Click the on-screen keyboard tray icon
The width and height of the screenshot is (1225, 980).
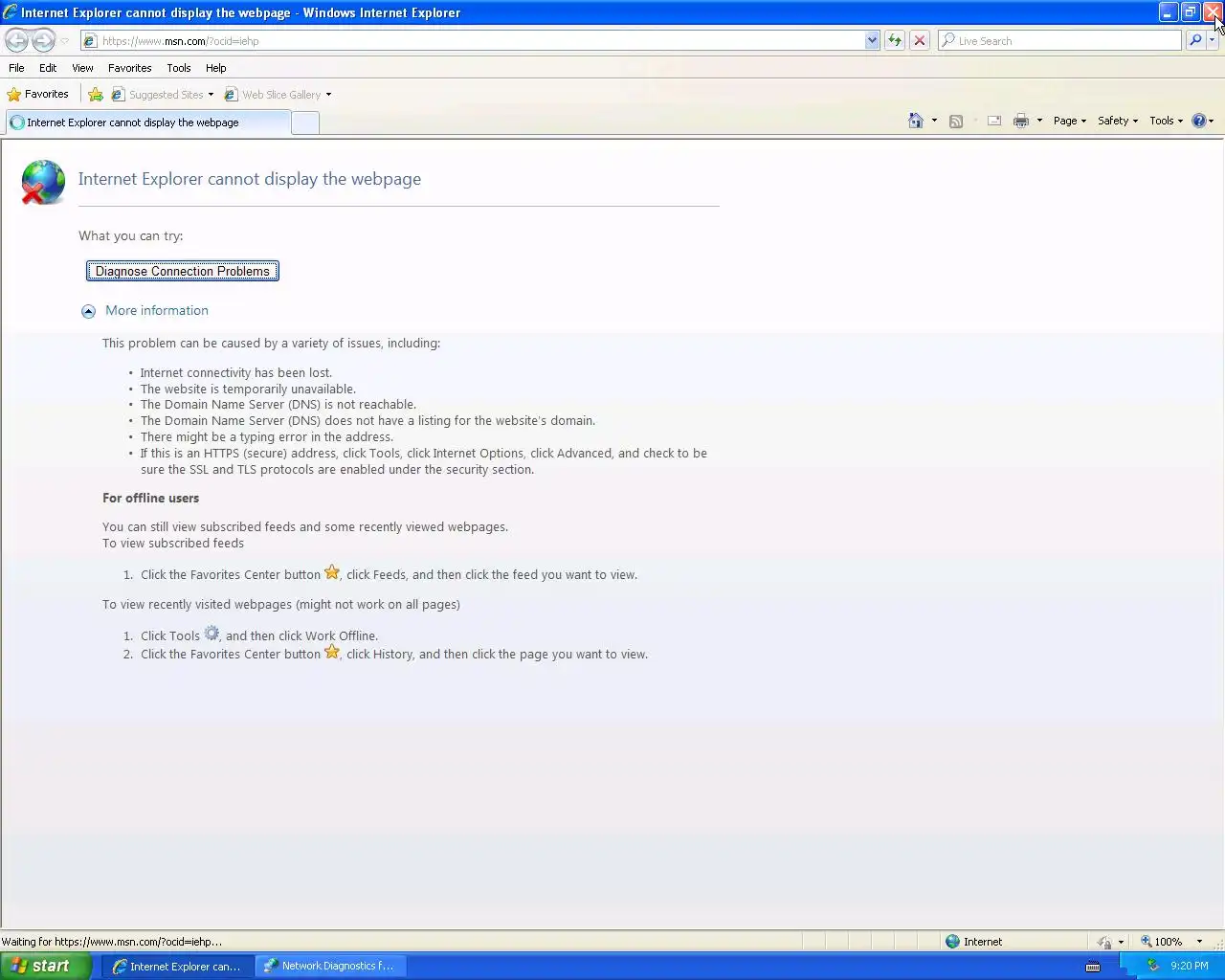pyautogui.click(x=1093, y=967)
